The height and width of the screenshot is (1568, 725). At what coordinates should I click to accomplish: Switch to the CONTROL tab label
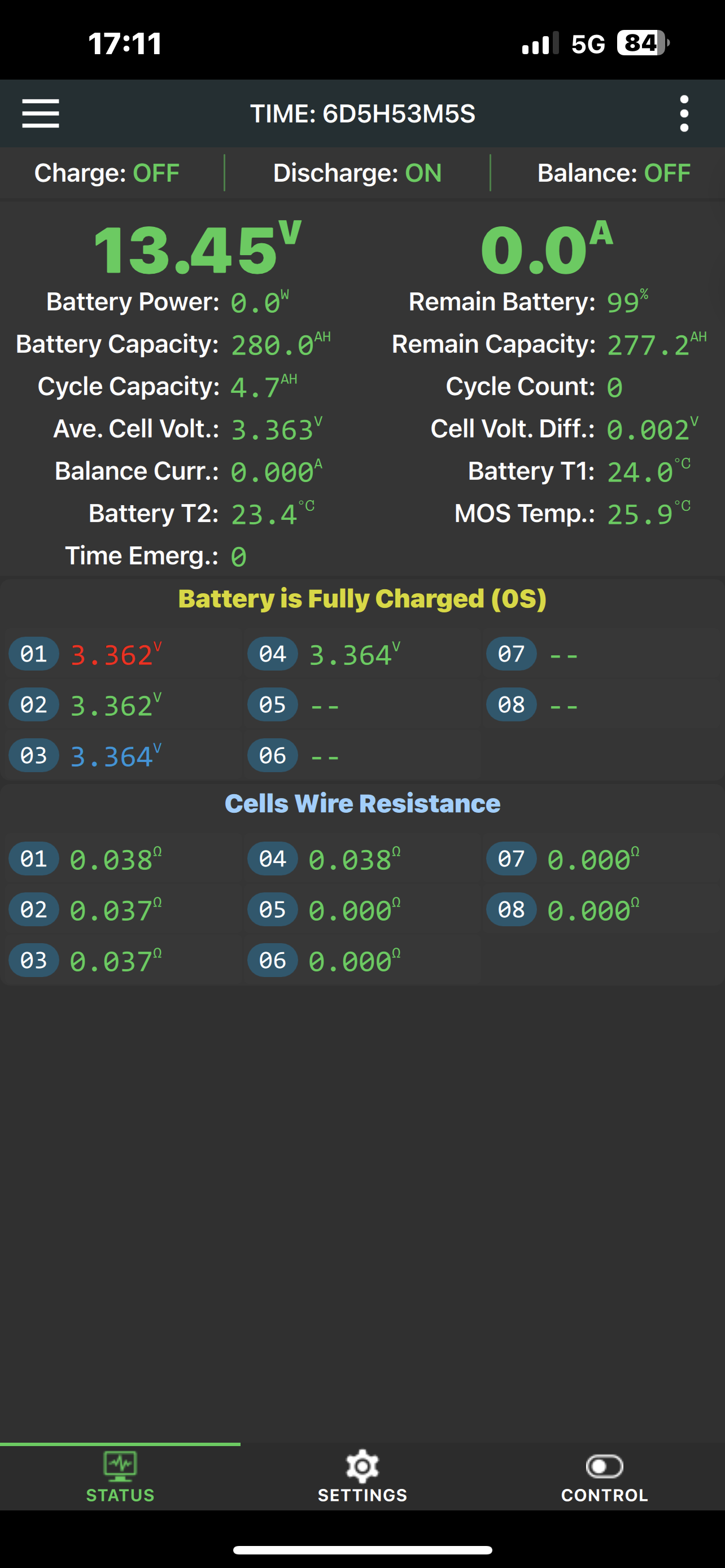point(604,1495)
